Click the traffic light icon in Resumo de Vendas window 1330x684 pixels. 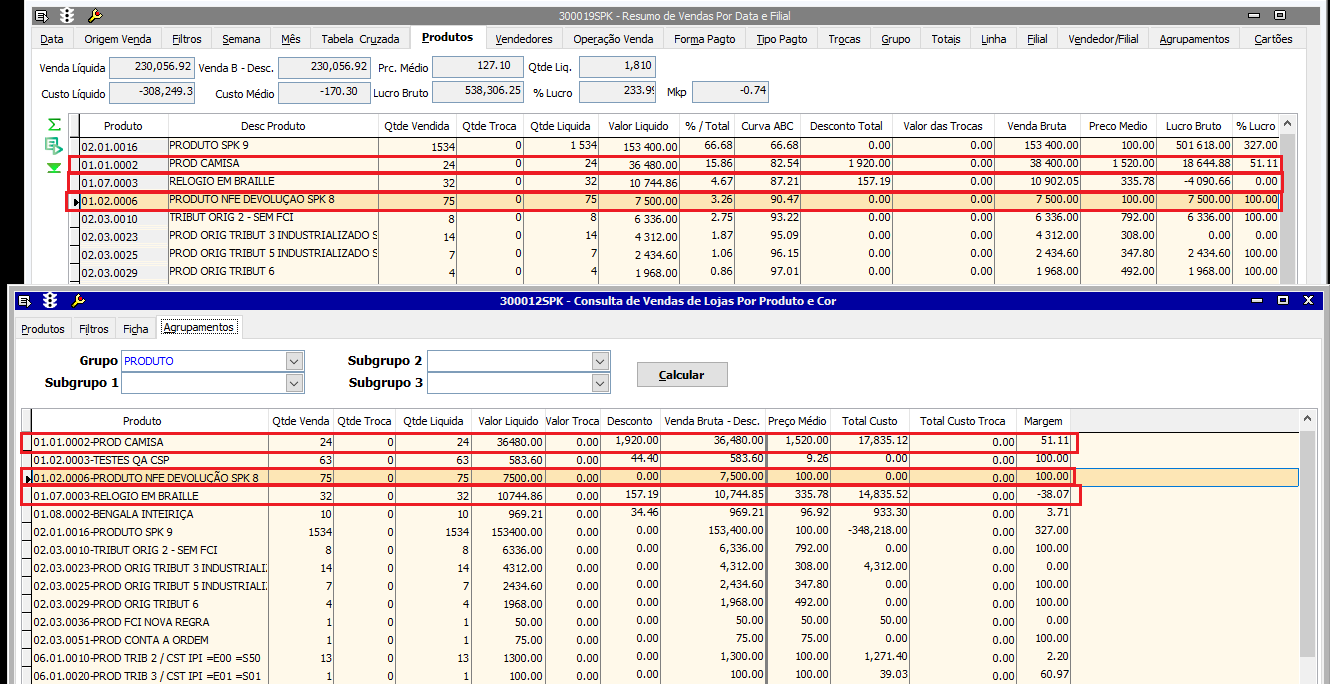click(68, 16)
